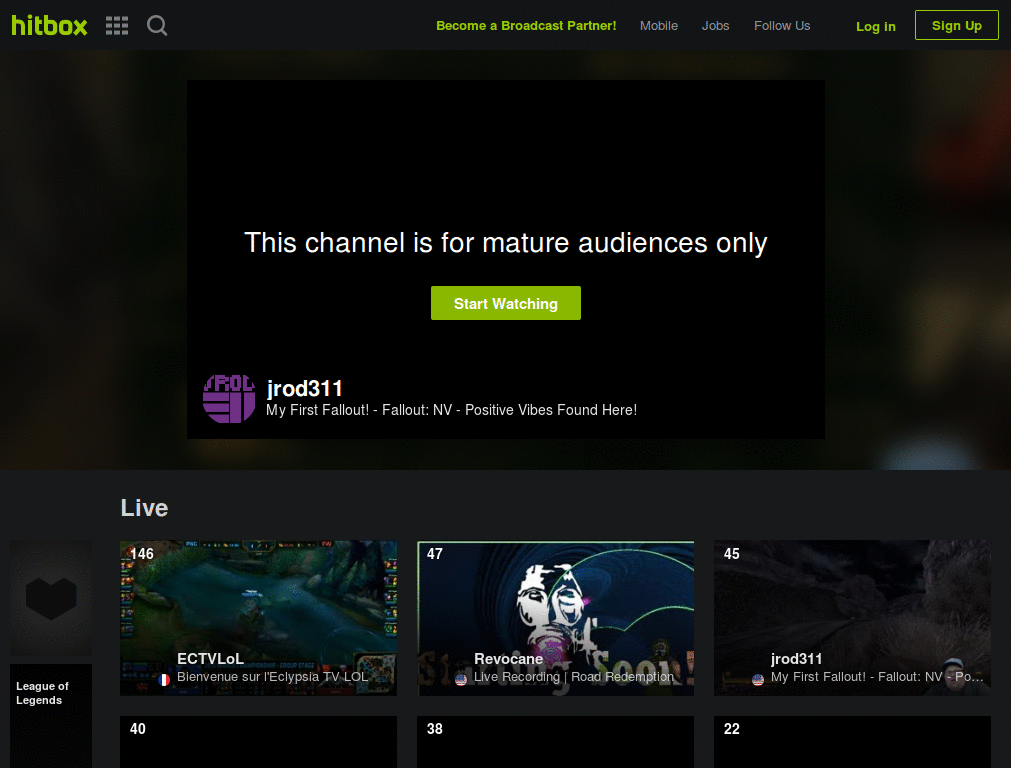Click the French flag on ECTVLoL card
The image size is (1024, 768).
pos(164,680)
